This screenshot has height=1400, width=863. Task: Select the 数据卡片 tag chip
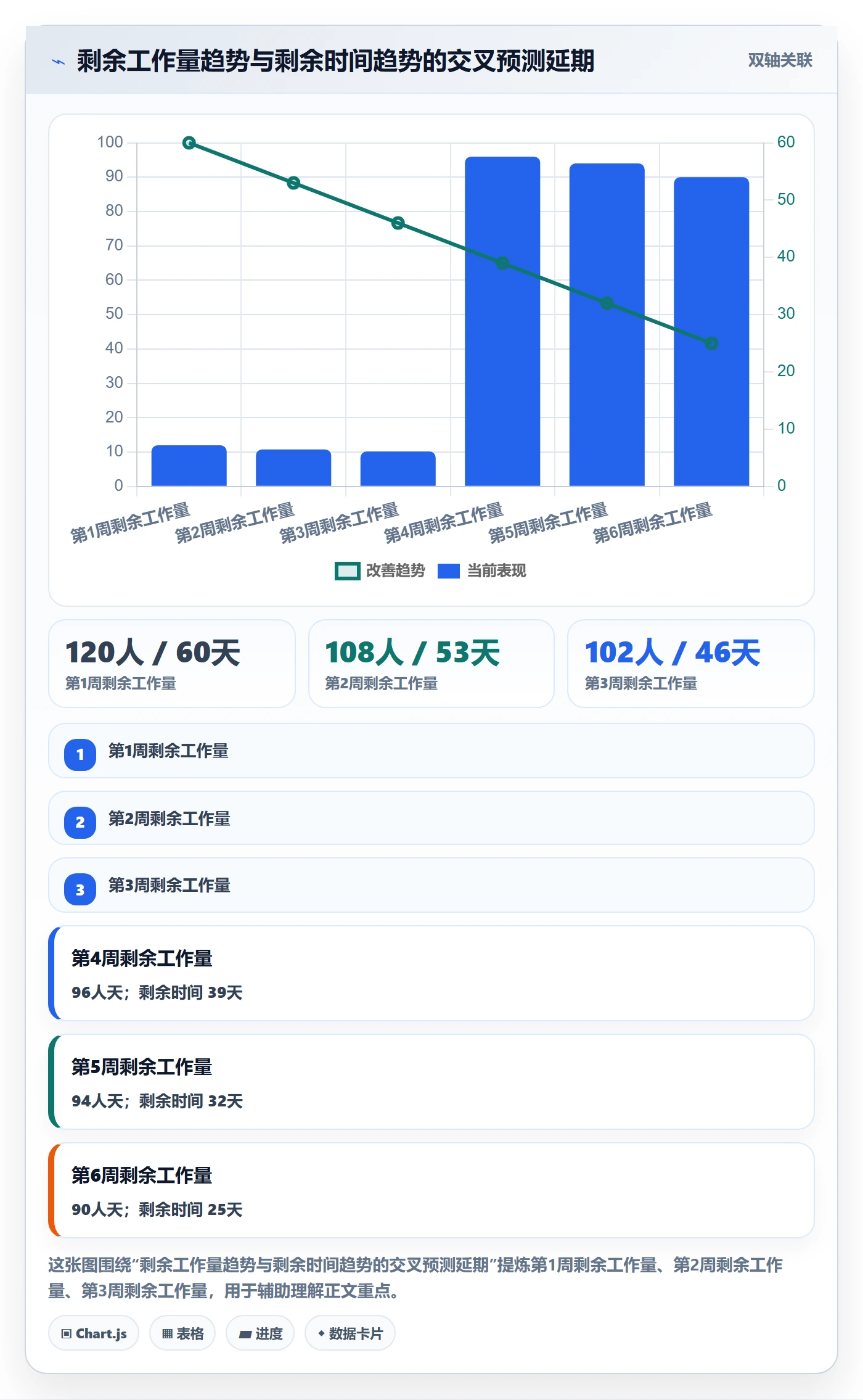tap(350, 1333)
